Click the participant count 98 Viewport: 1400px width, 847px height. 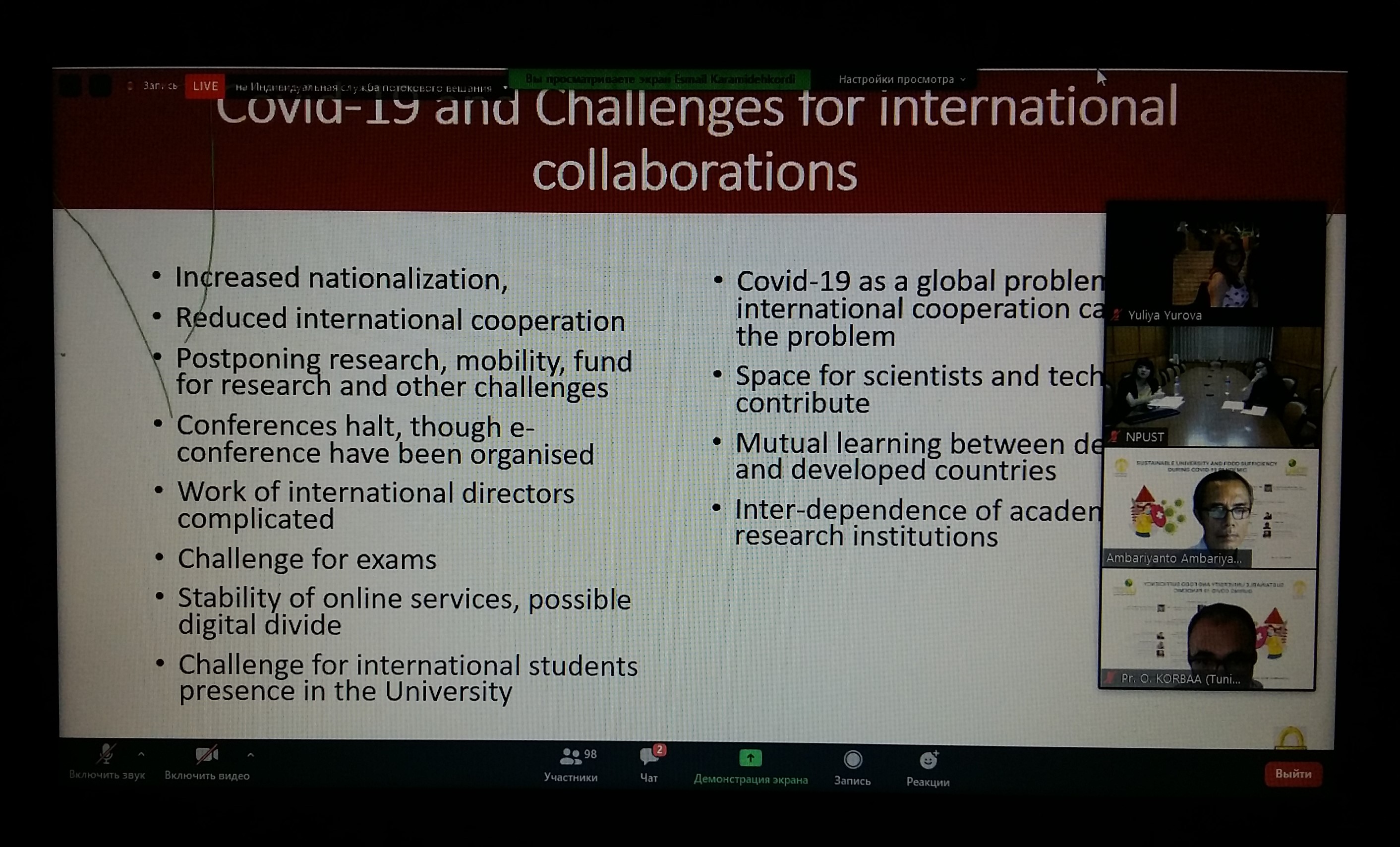coord(590,754)
